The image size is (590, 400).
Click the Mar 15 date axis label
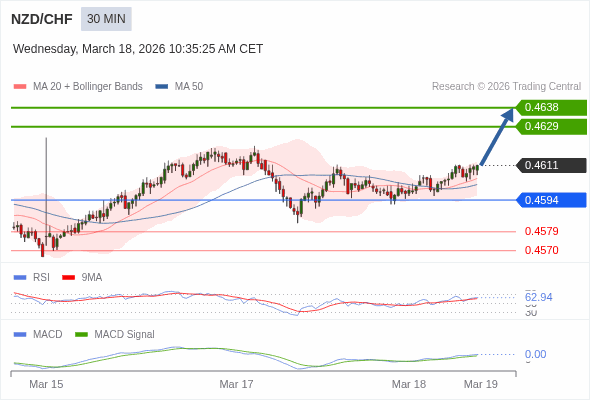click(46, 384)
